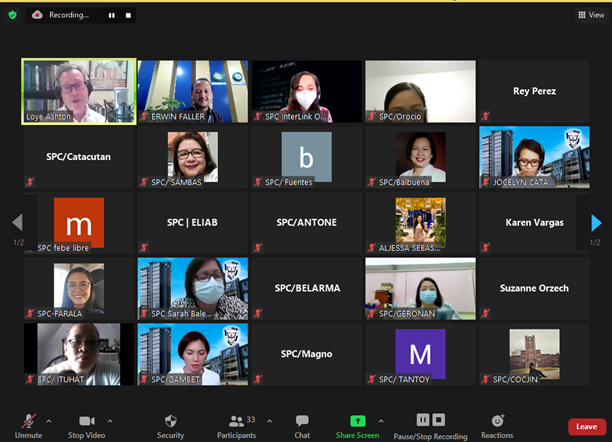Select the SPC/GAMBET video tile
Viewport: 612px width, 442px height.
coord(193,354)
